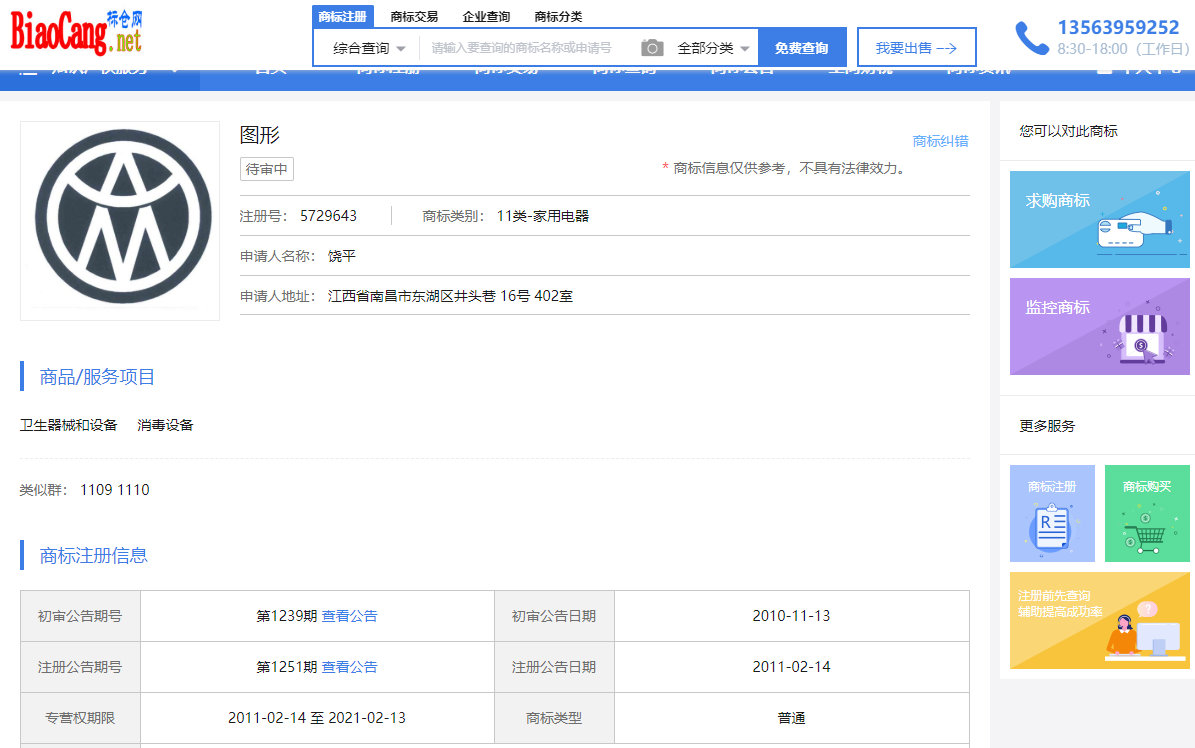Open the 商标注册 service tile
This screenshot has height=748, width=1195.
1052,513
